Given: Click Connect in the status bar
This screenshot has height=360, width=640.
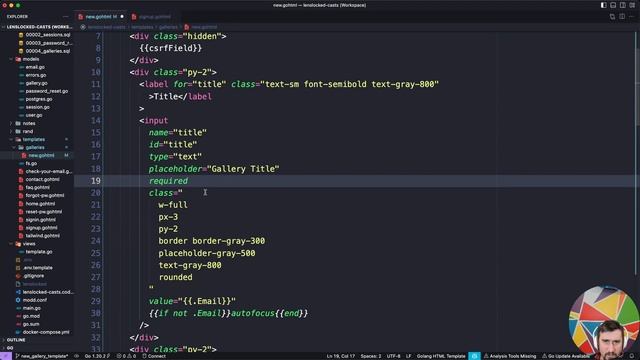Looking at the screenshot, I should 154,356.
